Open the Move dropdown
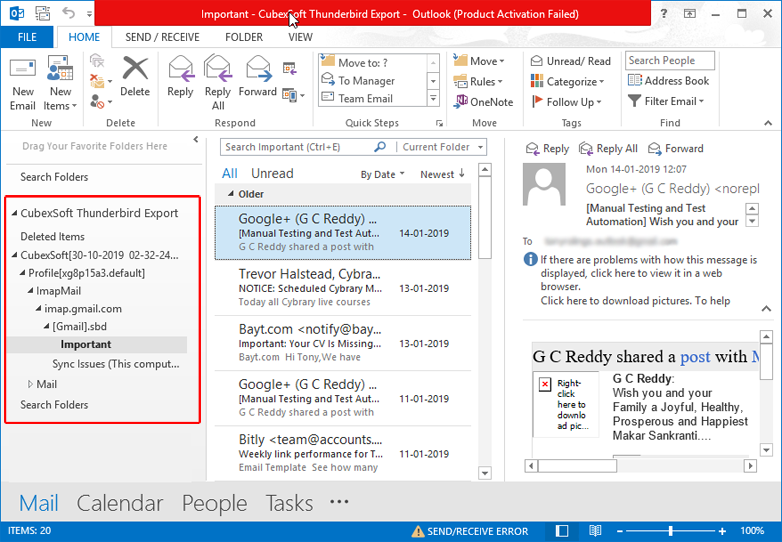Viewport: 782px width, 542px height. pyautogui.click(x=479, y=61)
